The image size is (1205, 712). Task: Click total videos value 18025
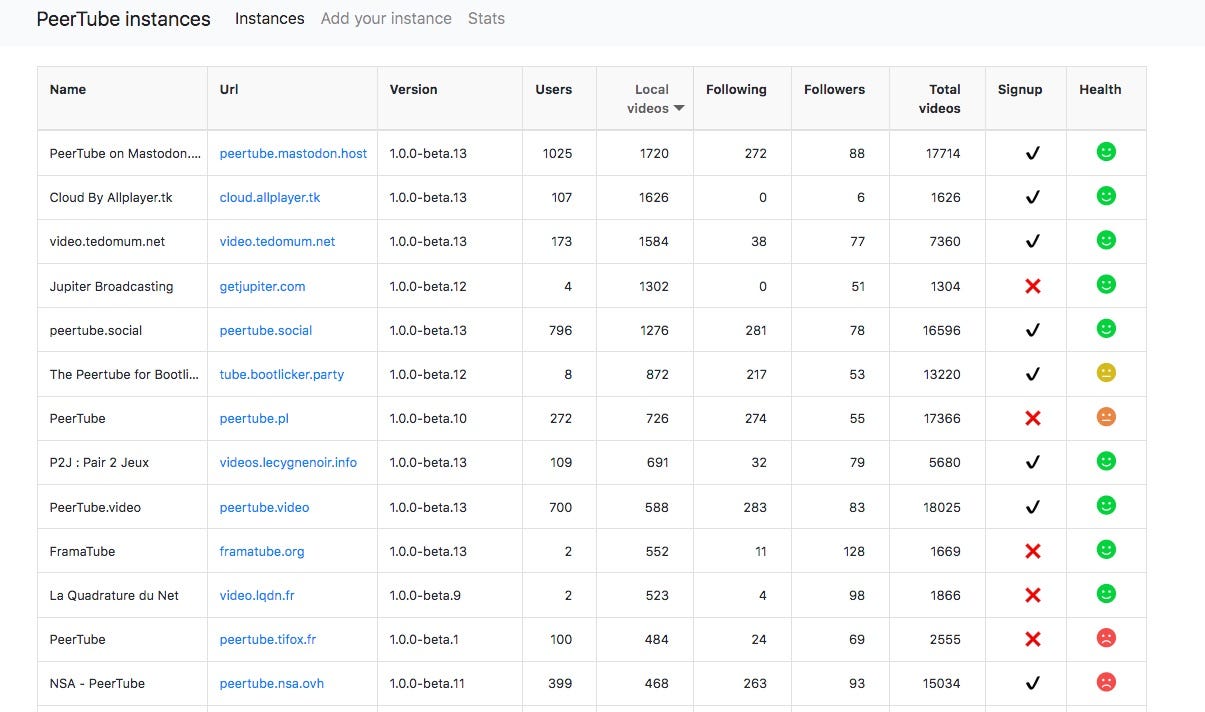click(x=941, y=507)
